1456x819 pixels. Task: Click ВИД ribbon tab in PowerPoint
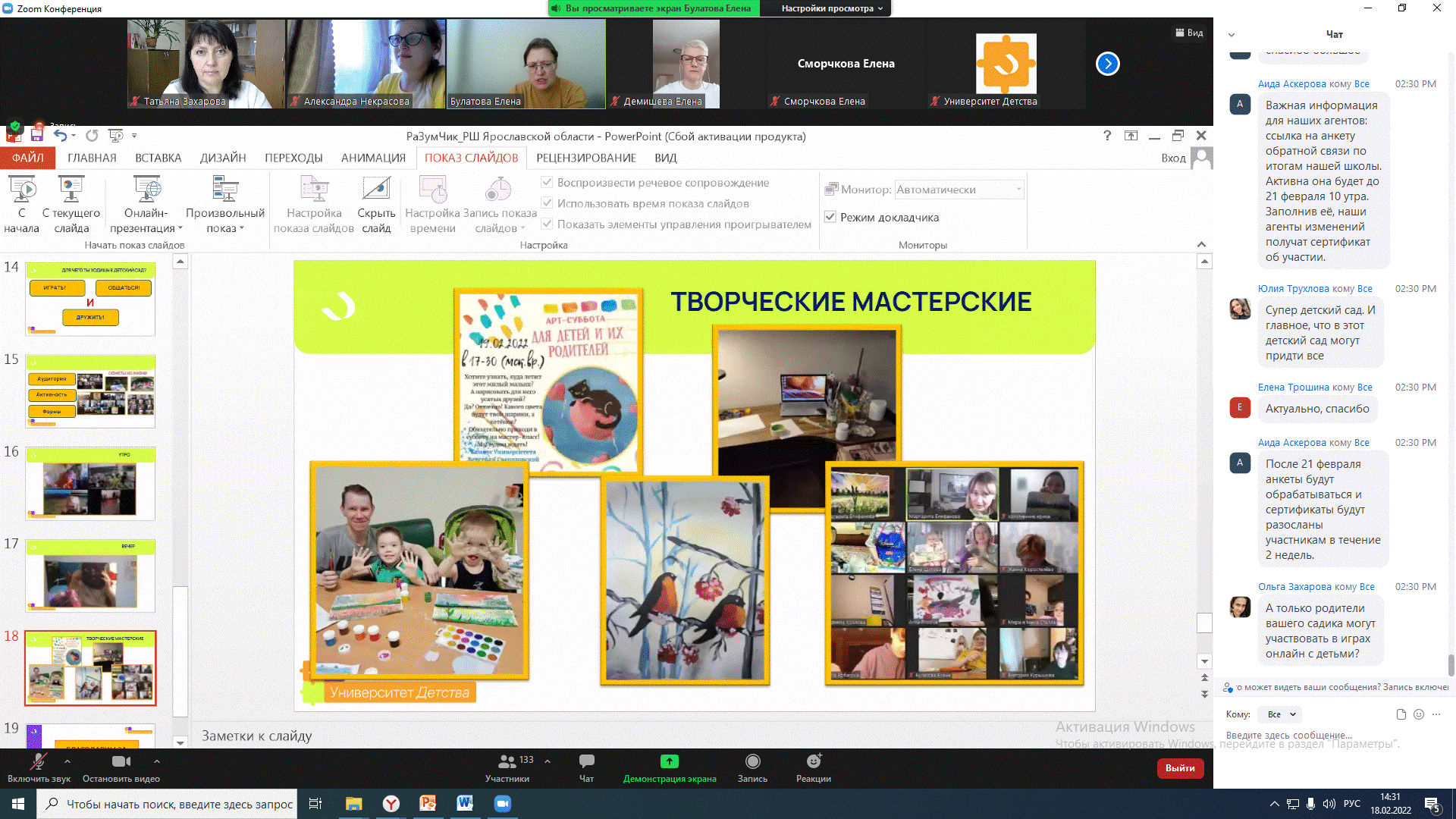666,158
